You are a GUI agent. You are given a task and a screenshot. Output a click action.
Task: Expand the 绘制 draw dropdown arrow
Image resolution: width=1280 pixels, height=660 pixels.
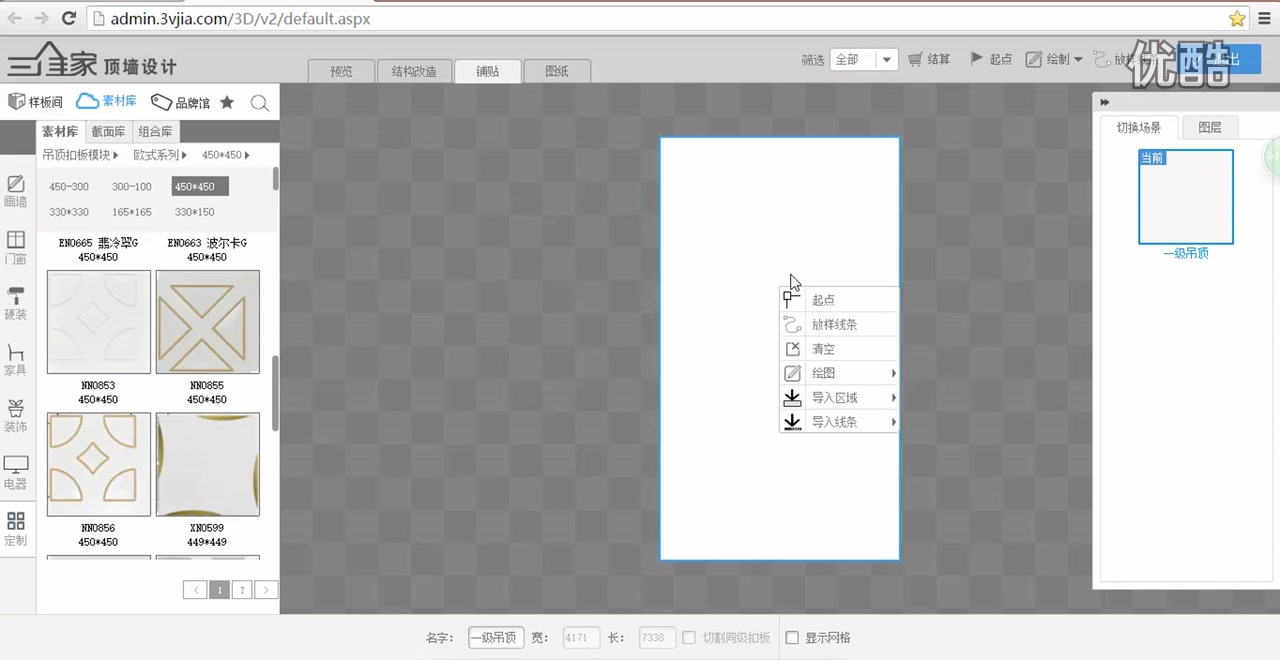click(1080, 59)
